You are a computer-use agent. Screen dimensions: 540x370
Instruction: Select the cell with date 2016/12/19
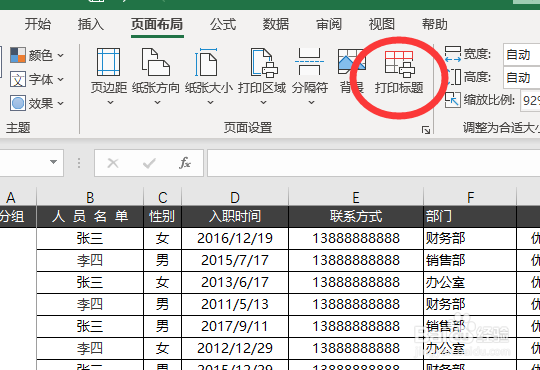coord(235,238)
